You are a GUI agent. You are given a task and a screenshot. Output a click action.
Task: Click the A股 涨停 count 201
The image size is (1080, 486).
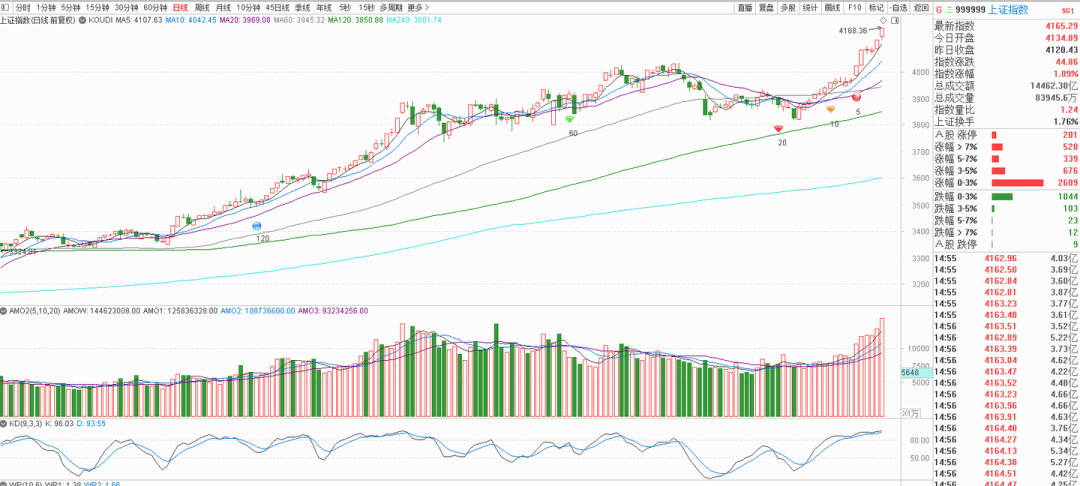point(1070,134)
